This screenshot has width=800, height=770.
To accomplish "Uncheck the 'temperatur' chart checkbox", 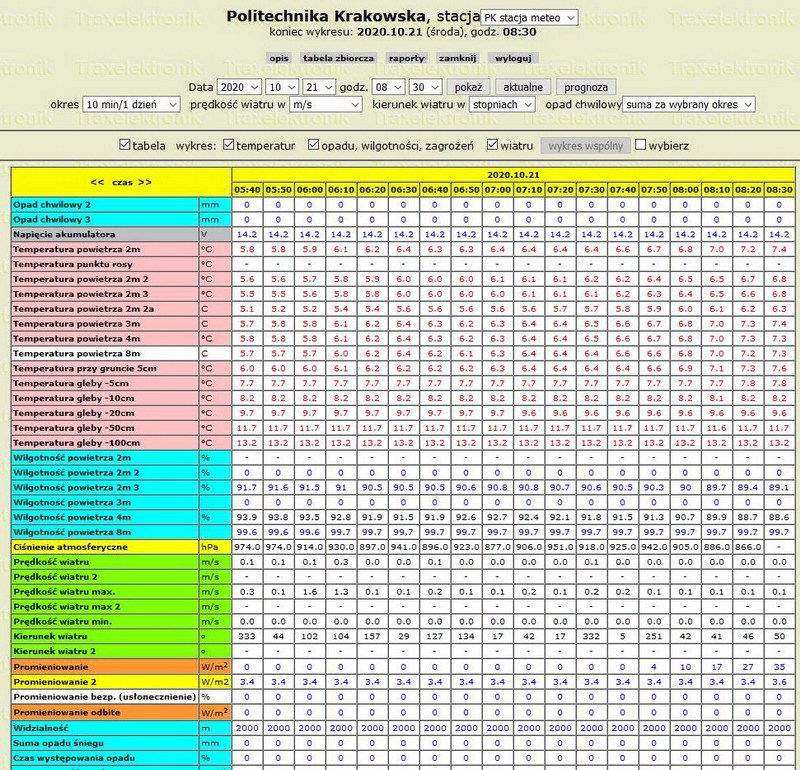I will pos(229,145).
